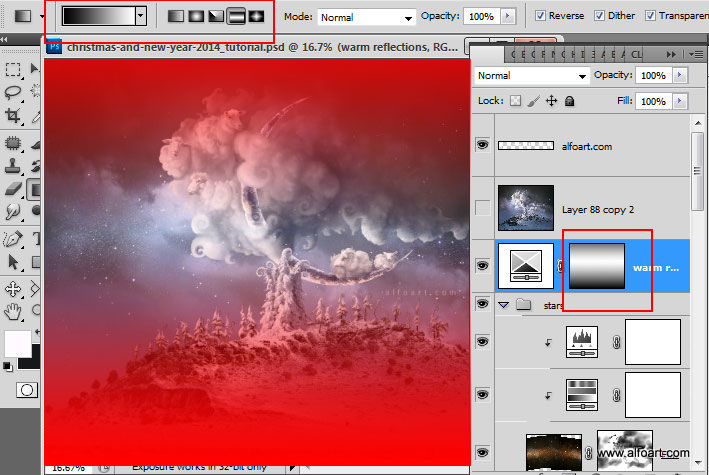Select the warm reflections layer mask thumbnail
The image size is (709, 475).
coord(596,266)
